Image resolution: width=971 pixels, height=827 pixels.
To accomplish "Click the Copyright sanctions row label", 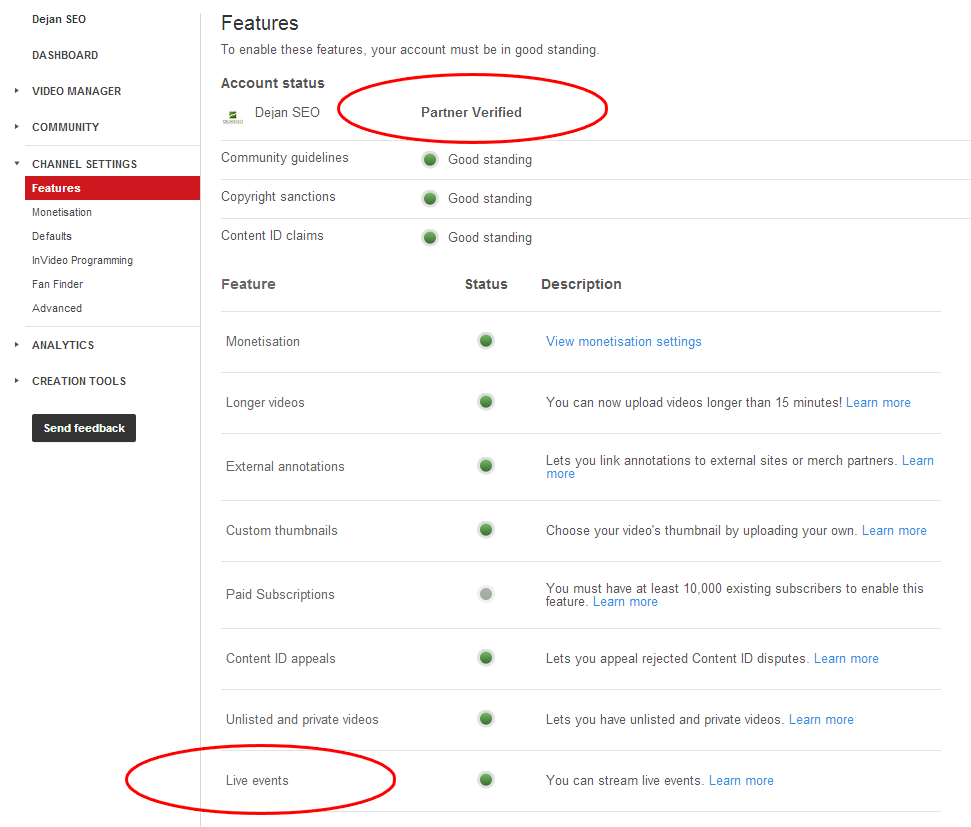I will [278, 197].
